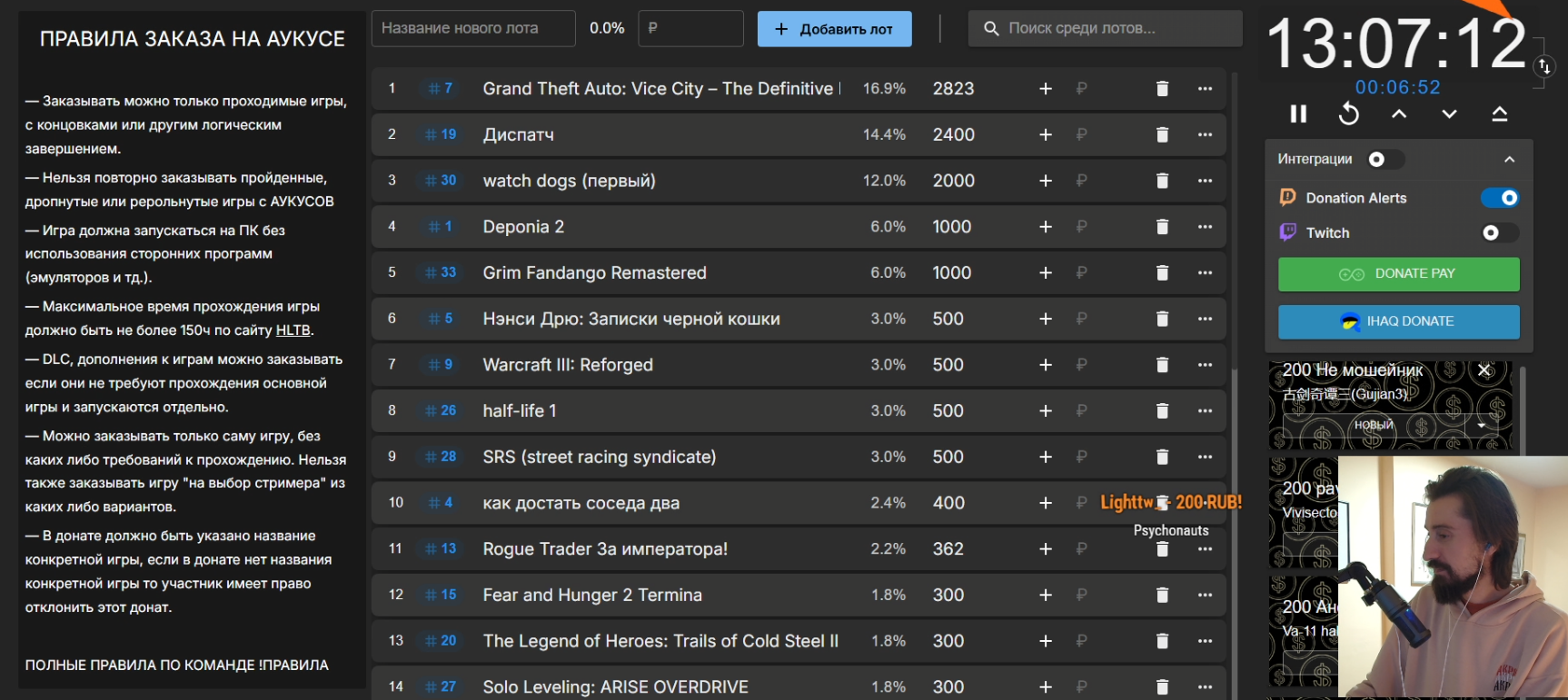Delete the Grand Theft Auto: Vice City lot
The width and height of the screenshot is (1568, 700).
pos(1162,89)
